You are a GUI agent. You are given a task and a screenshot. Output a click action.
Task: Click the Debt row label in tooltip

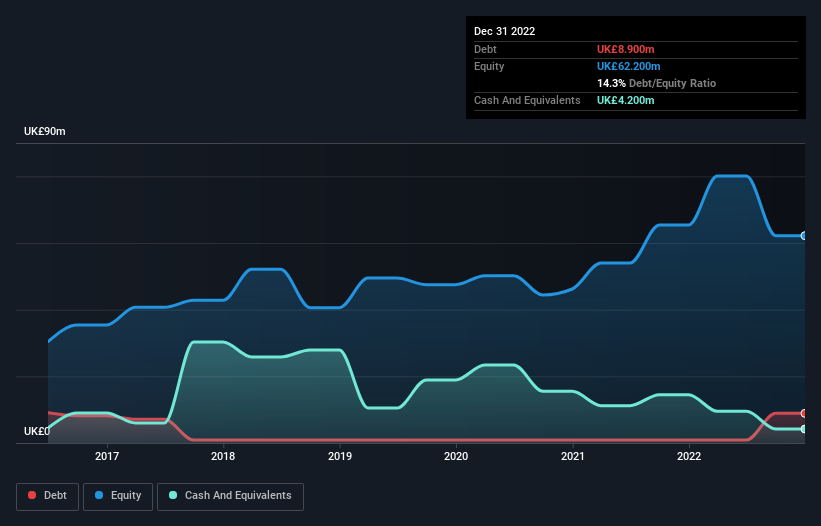point(485,49)
